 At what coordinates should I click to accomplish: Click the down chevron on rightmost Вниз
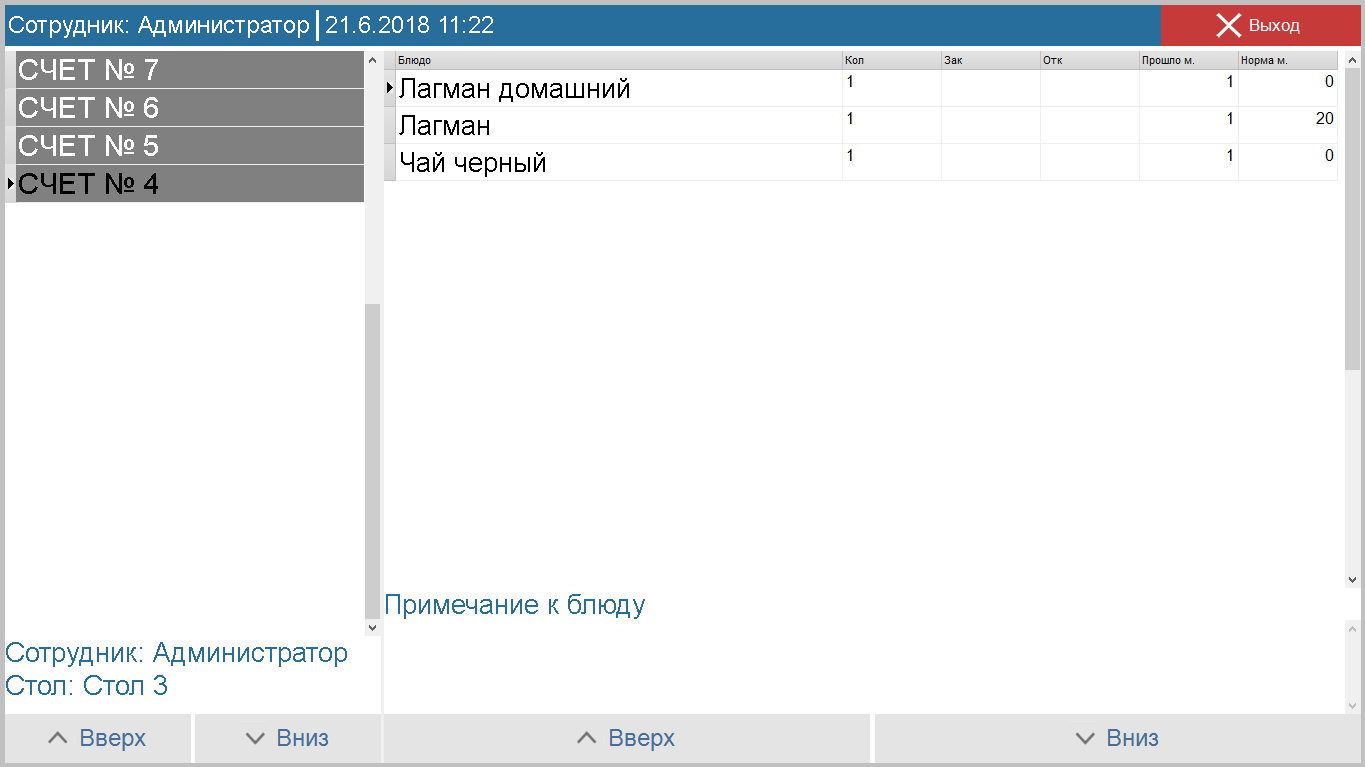point(1083,737)
